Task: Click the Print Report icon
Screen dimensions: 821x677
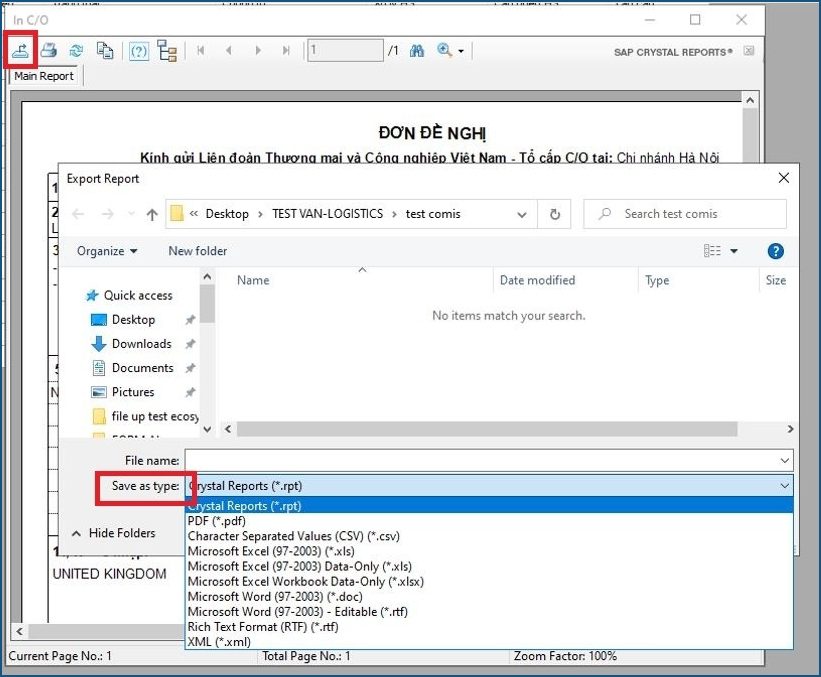Action: click(49, 50)
